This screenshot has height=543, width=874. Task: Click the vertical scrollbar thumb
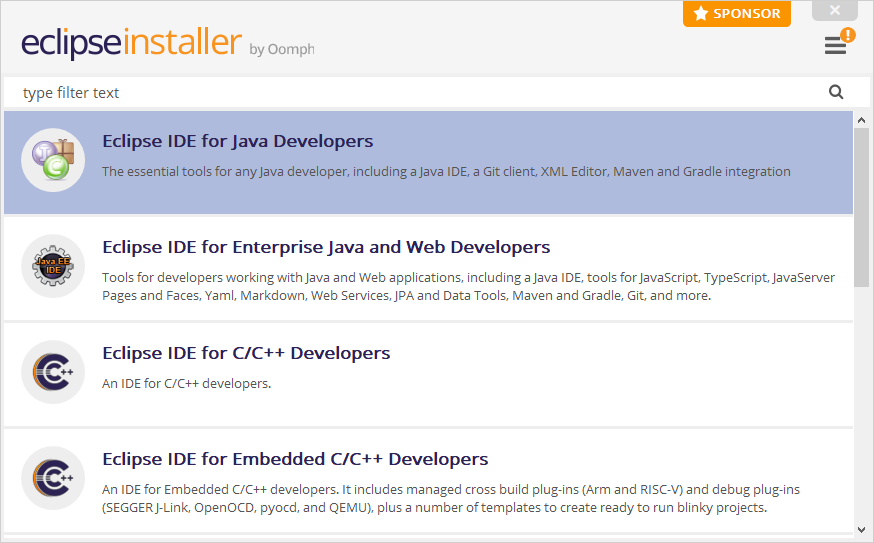(x=861, y=207)
